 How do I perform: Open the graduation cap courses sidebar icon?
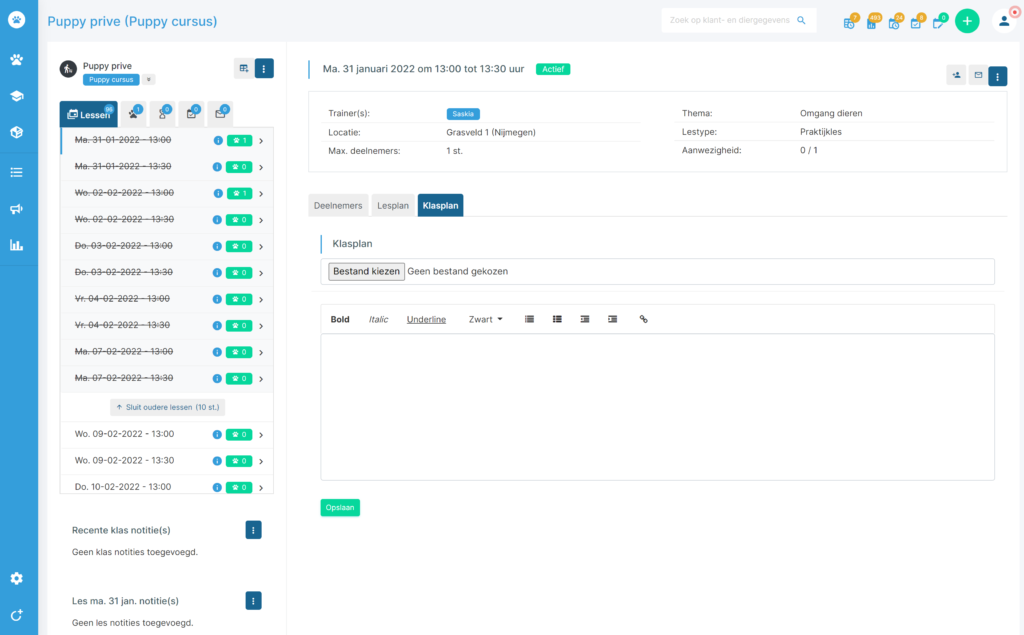(17, 96)
